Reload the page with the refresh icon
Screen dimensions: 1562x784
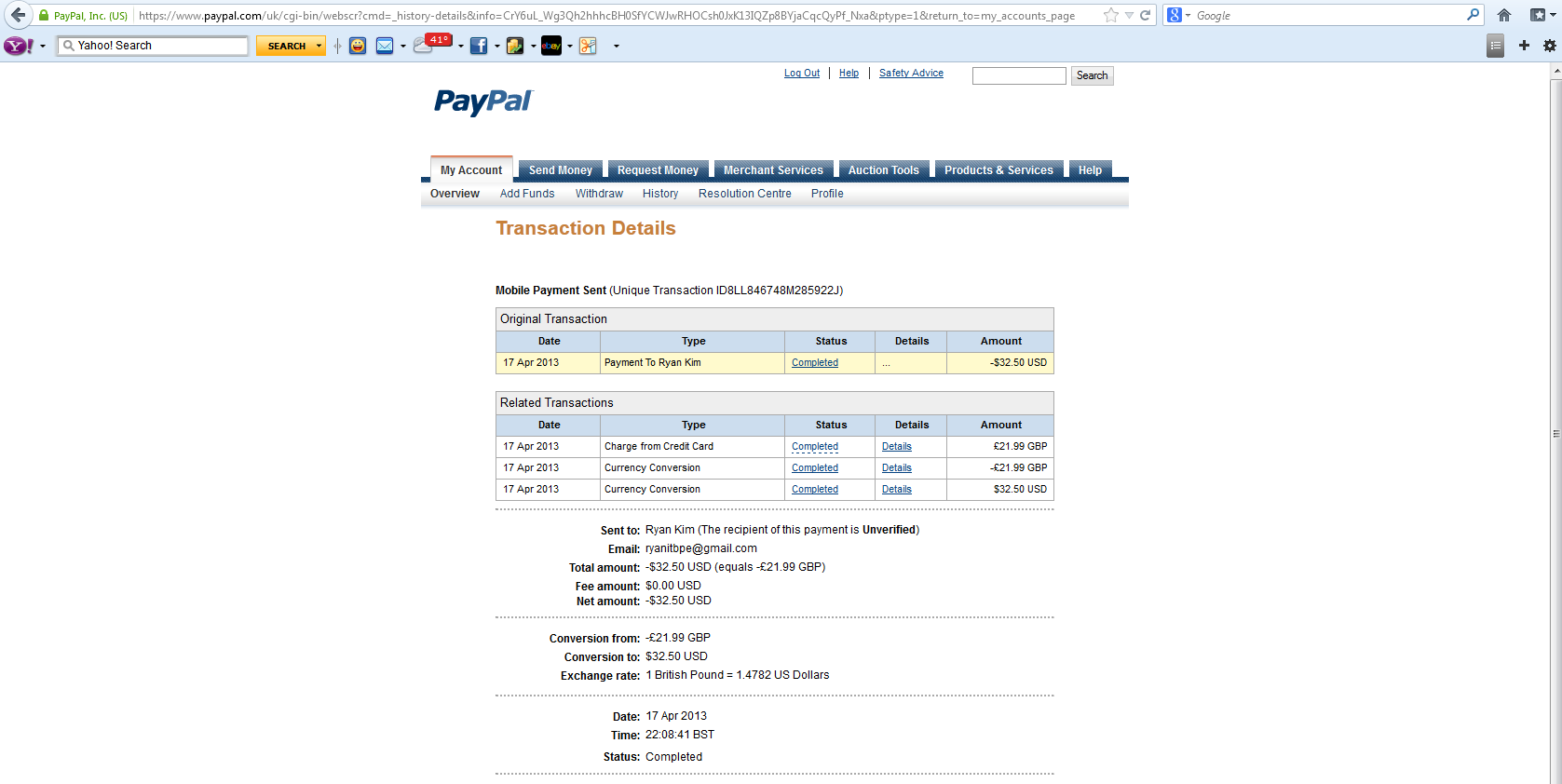tap(1145, 15)
